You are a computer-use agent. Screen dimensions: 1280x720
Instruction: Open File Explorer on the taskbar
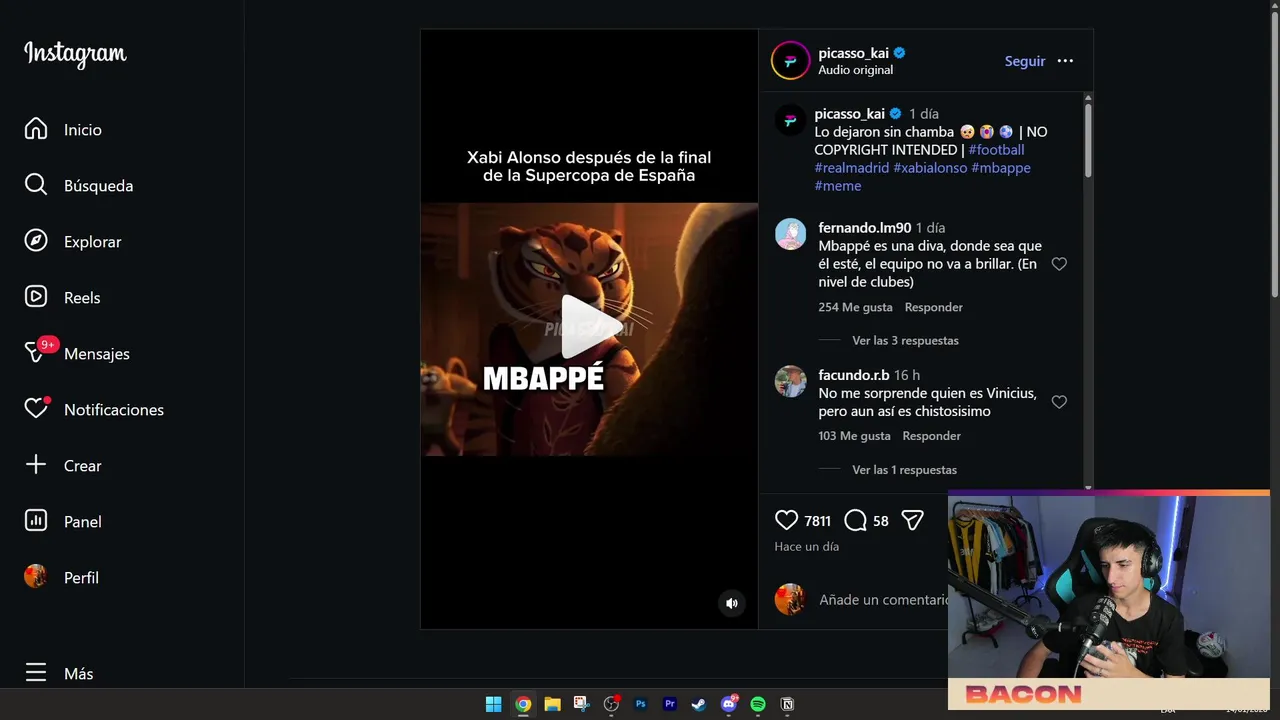[552, 704]
